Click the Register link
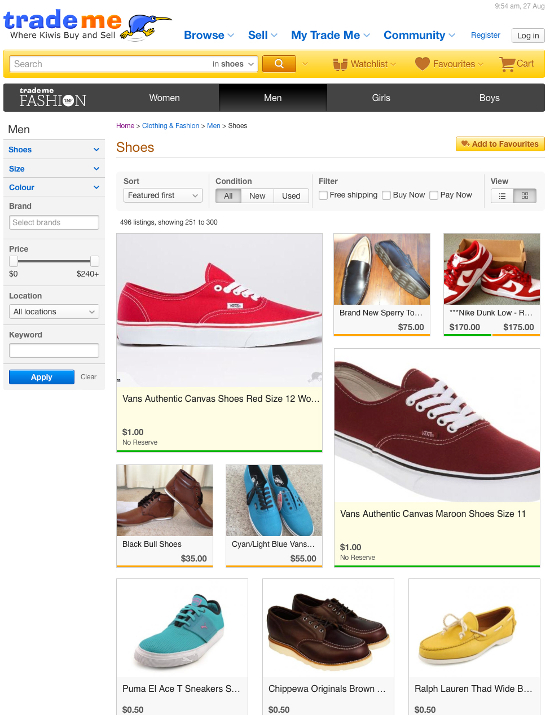 (x=485, y=35)
